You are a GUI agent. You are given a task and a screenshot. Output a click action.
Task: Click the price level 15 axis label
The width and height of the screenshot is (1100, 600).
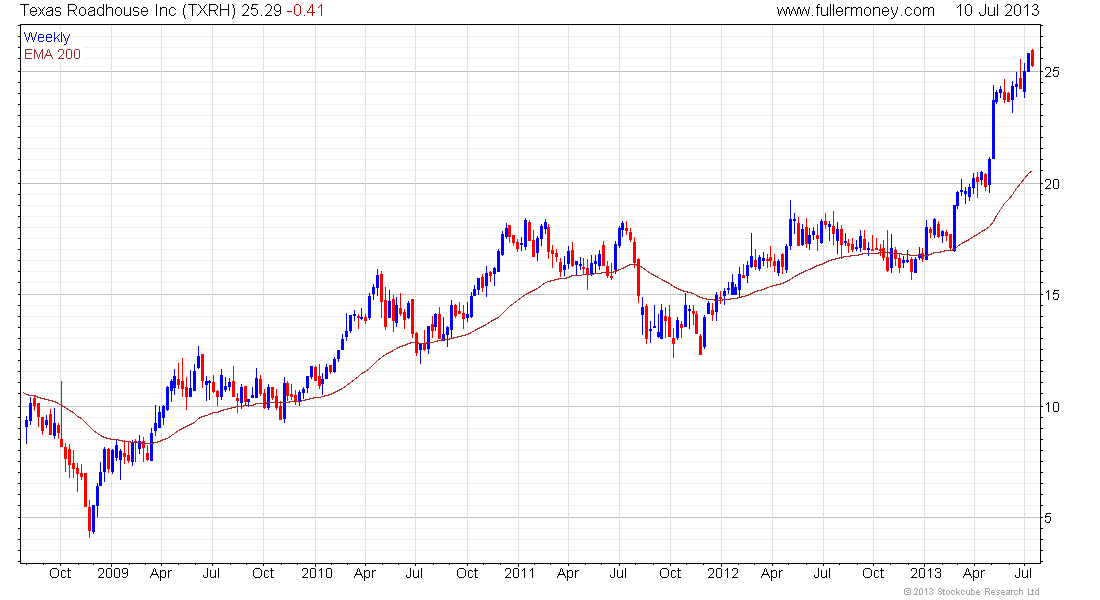(x=1052, y=295)
